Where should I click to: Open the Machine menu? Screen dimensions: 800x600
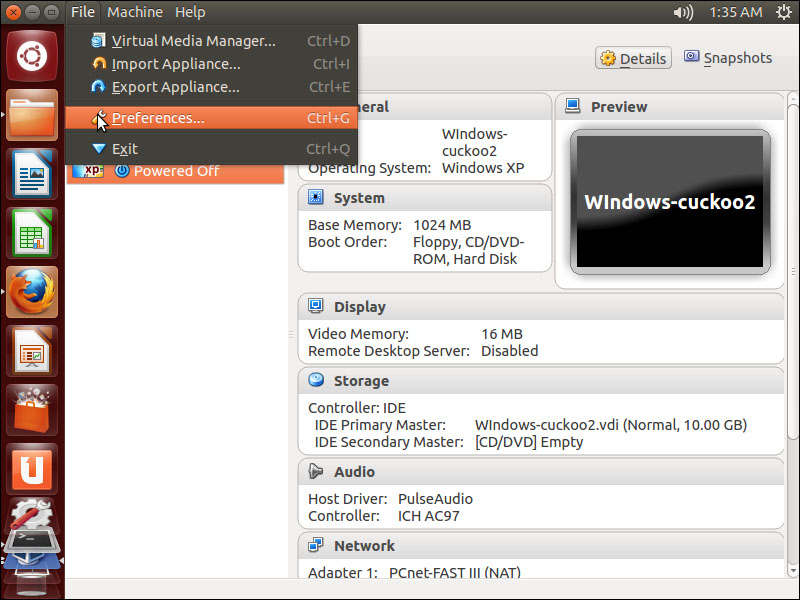pos(135,12)
